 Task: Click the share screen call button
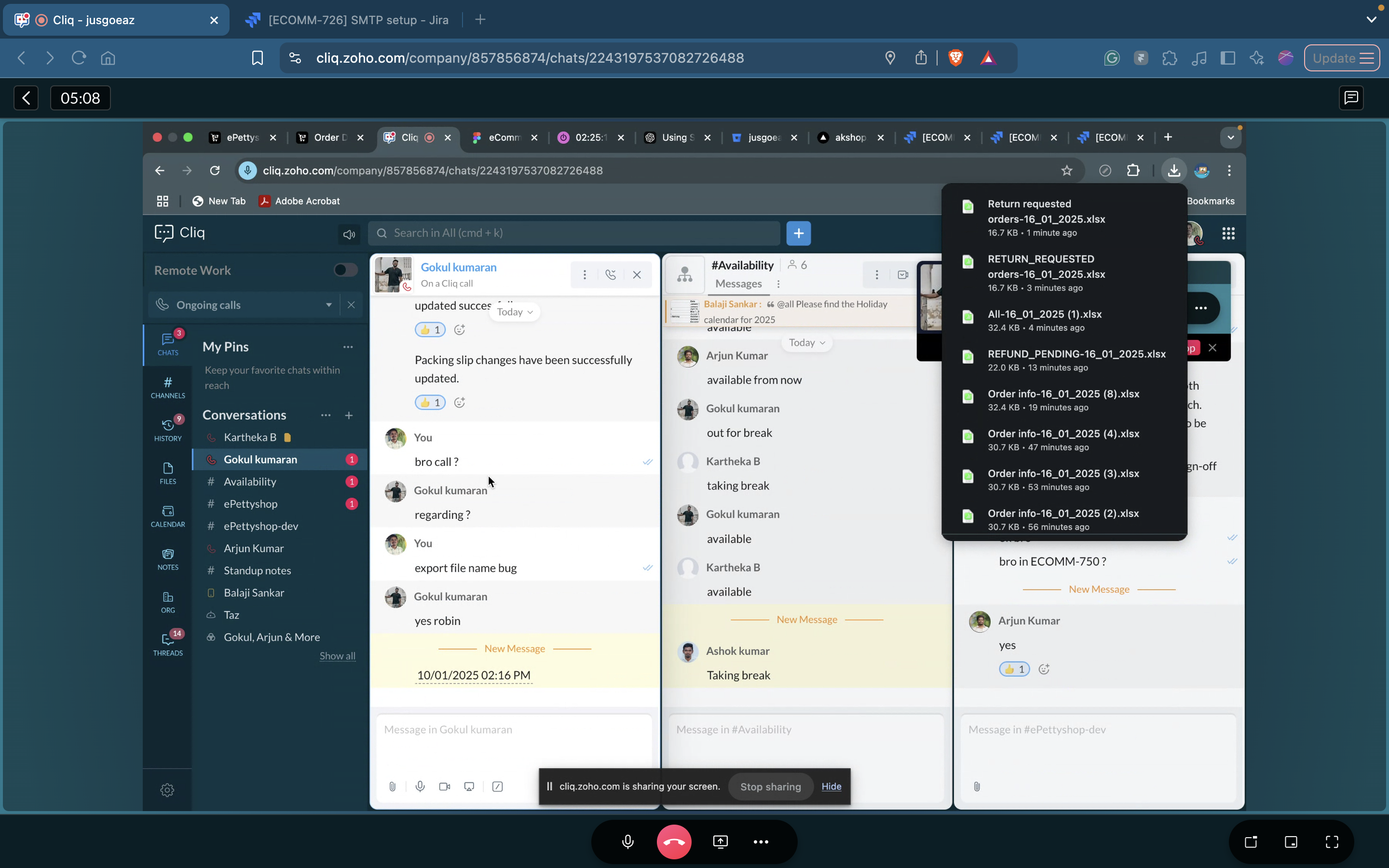[x=721, y=841]
